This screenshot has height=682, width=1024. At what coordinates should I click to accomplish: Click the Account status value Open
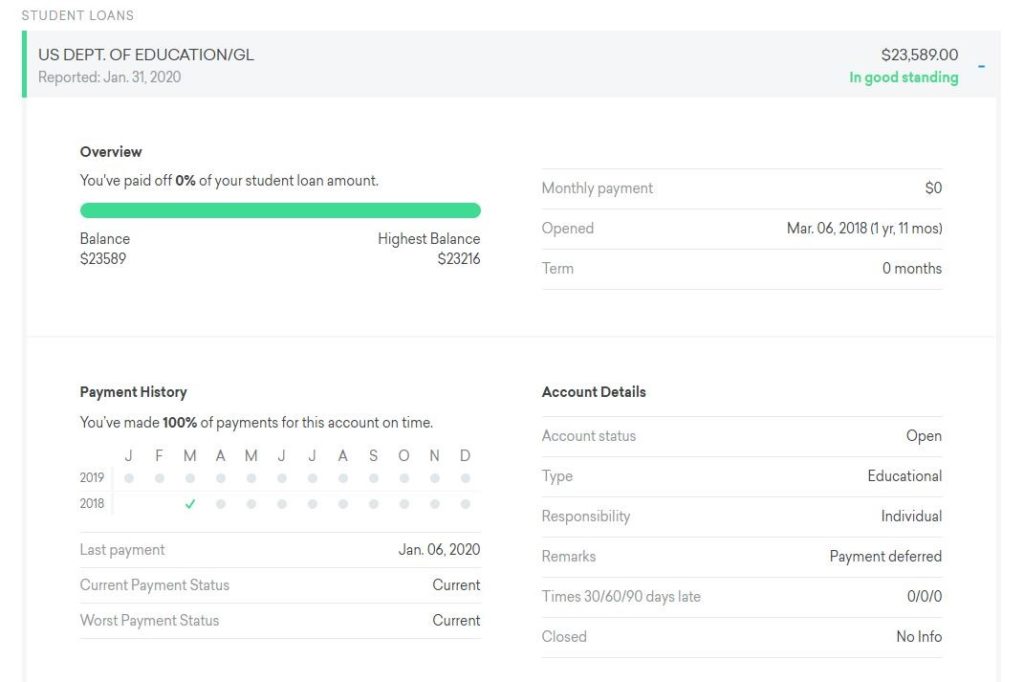(x=923, y=436)
